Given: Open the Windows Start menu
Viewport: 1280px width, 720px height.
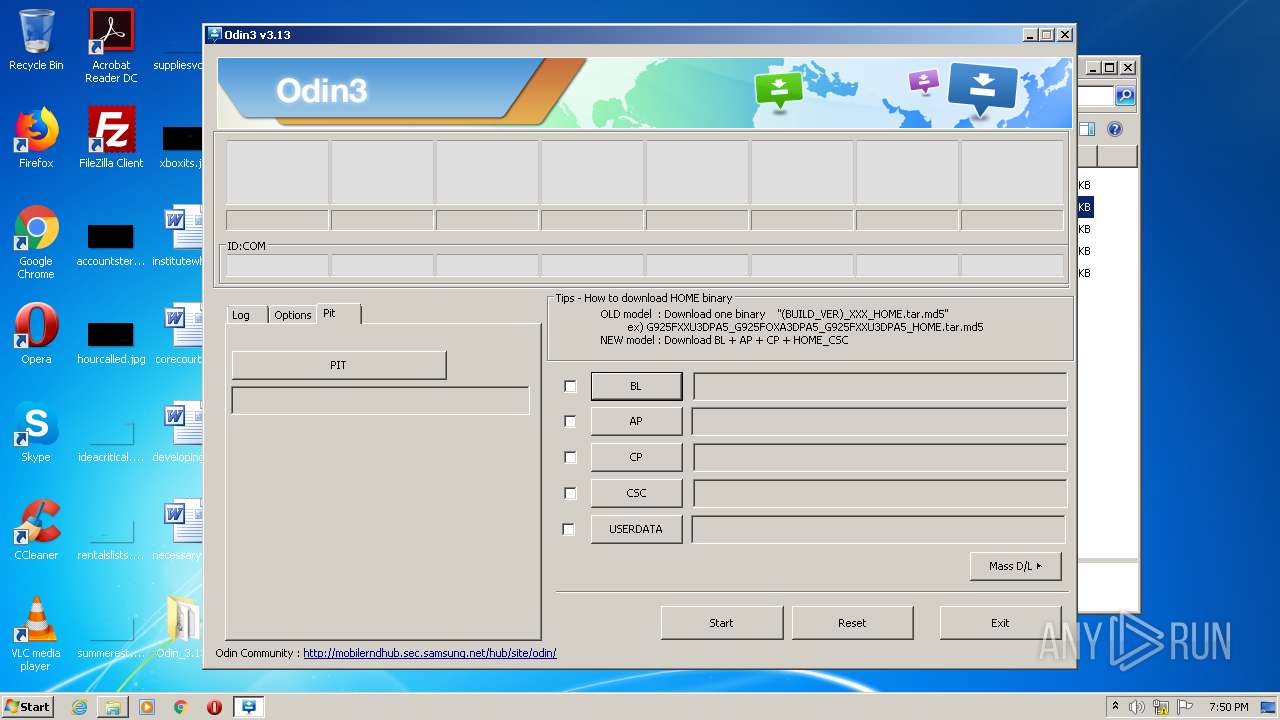Looking at the screenshot, I should pos(28,707).
